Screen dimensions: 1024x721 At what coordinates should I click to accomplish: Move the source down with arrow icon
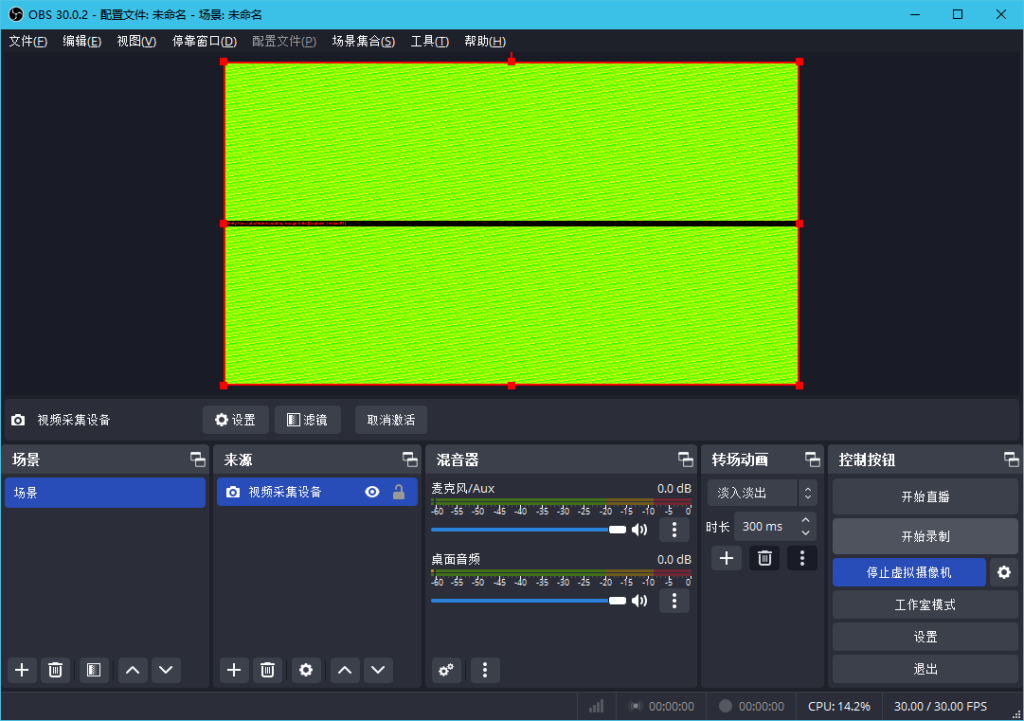pos(377,670)
